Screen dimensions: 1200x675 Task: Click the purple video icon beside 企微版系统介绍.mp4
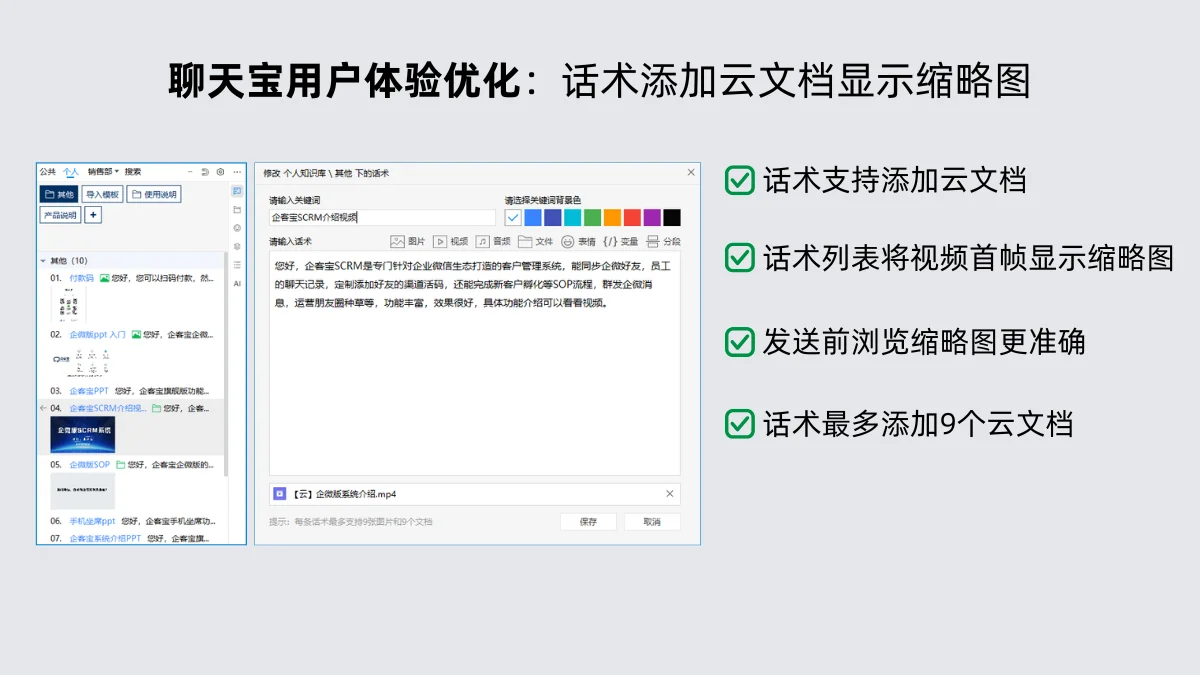tap(280, 493)
